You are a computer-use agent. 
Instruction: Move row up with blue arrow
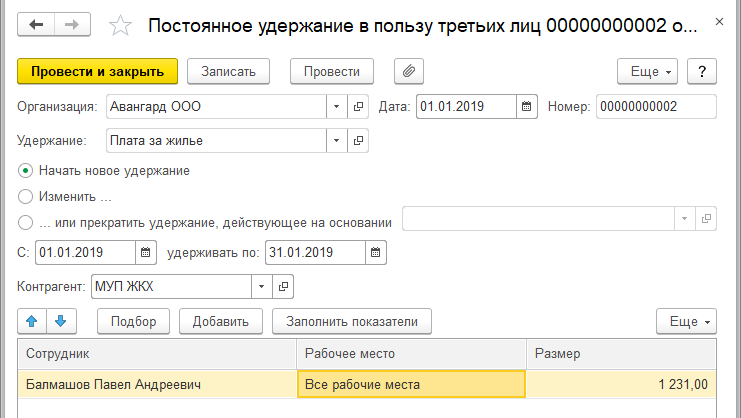pos(31,321)
